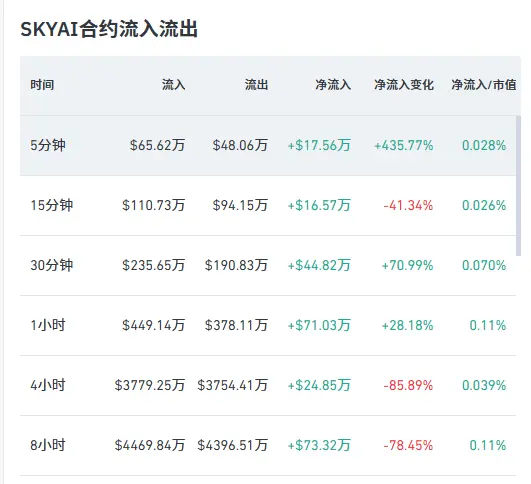
Task: Sort by 流入 column header
Action: click(x=173, y=85)
